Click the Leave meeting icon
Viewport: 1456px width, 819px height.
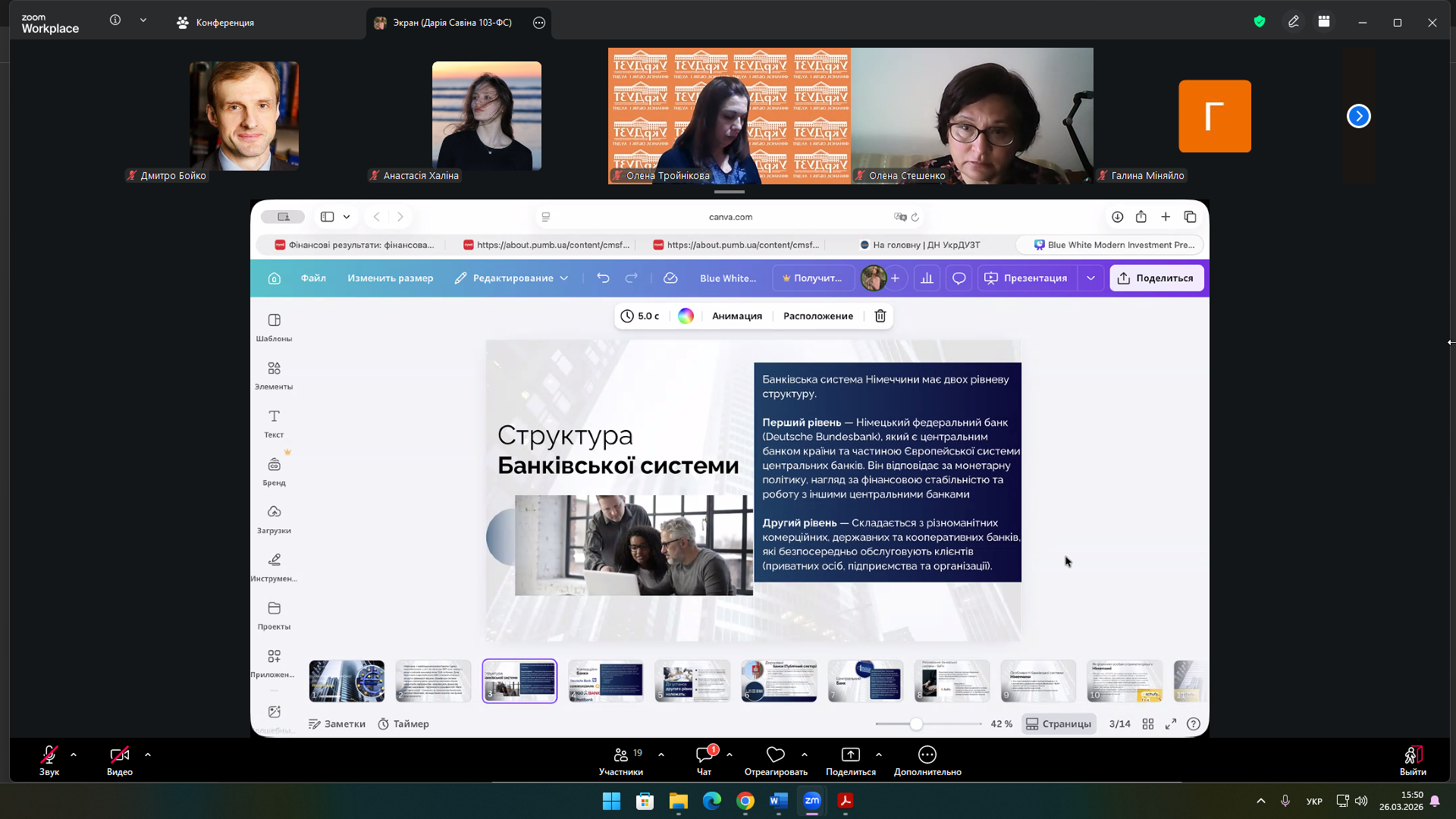click(1412, 755)
